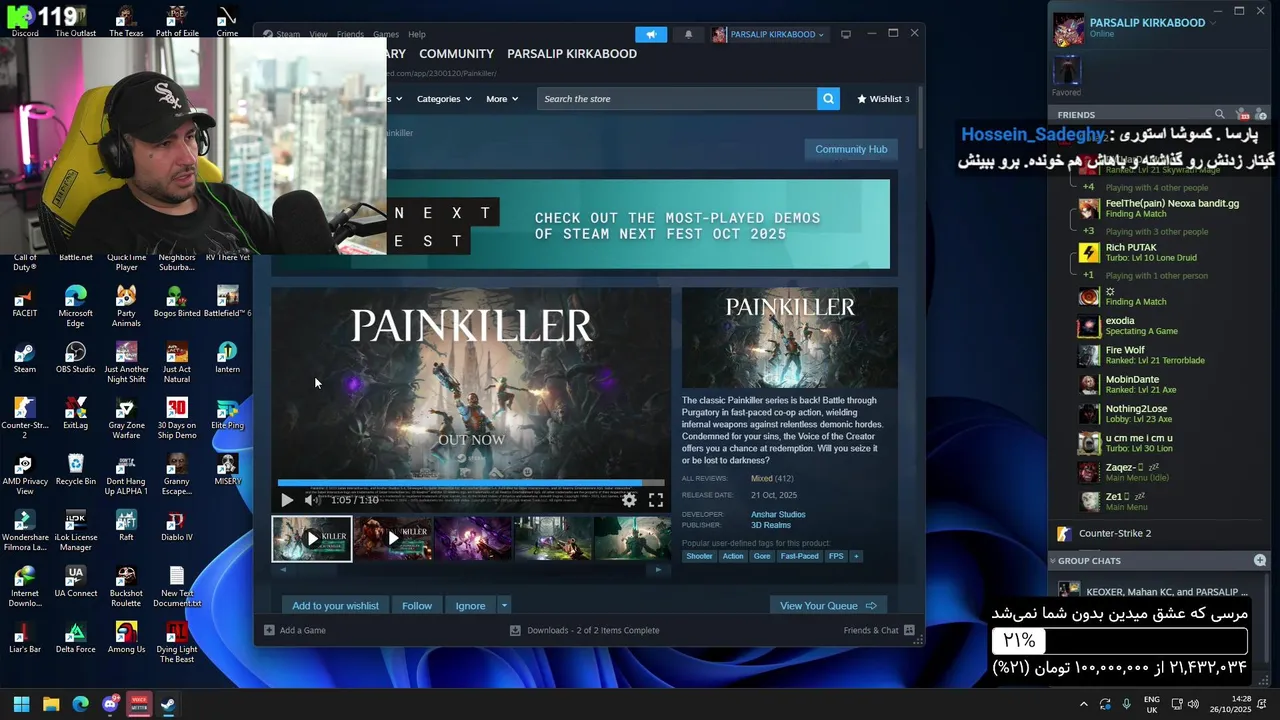Show more tags with the plus button
The height and width of the screenshot is (720, 1280).
pyautogui.click(x=856, y=556)
